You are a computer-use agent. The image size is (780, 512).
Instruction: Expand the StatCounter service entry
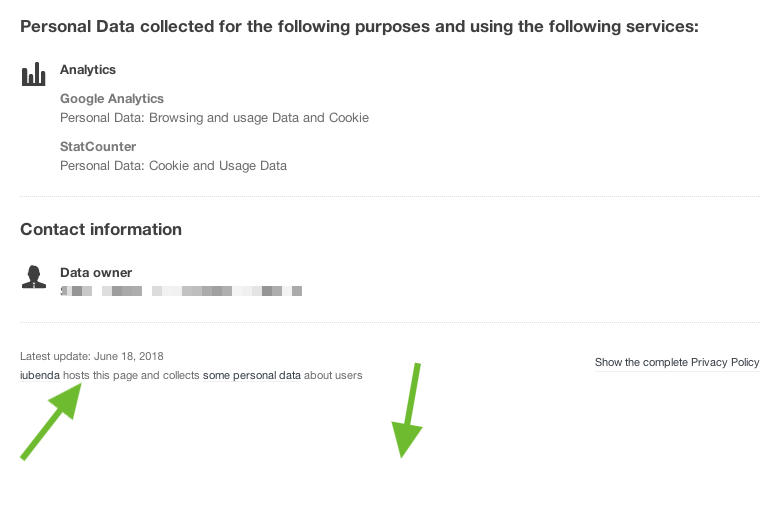pos(98,147)
